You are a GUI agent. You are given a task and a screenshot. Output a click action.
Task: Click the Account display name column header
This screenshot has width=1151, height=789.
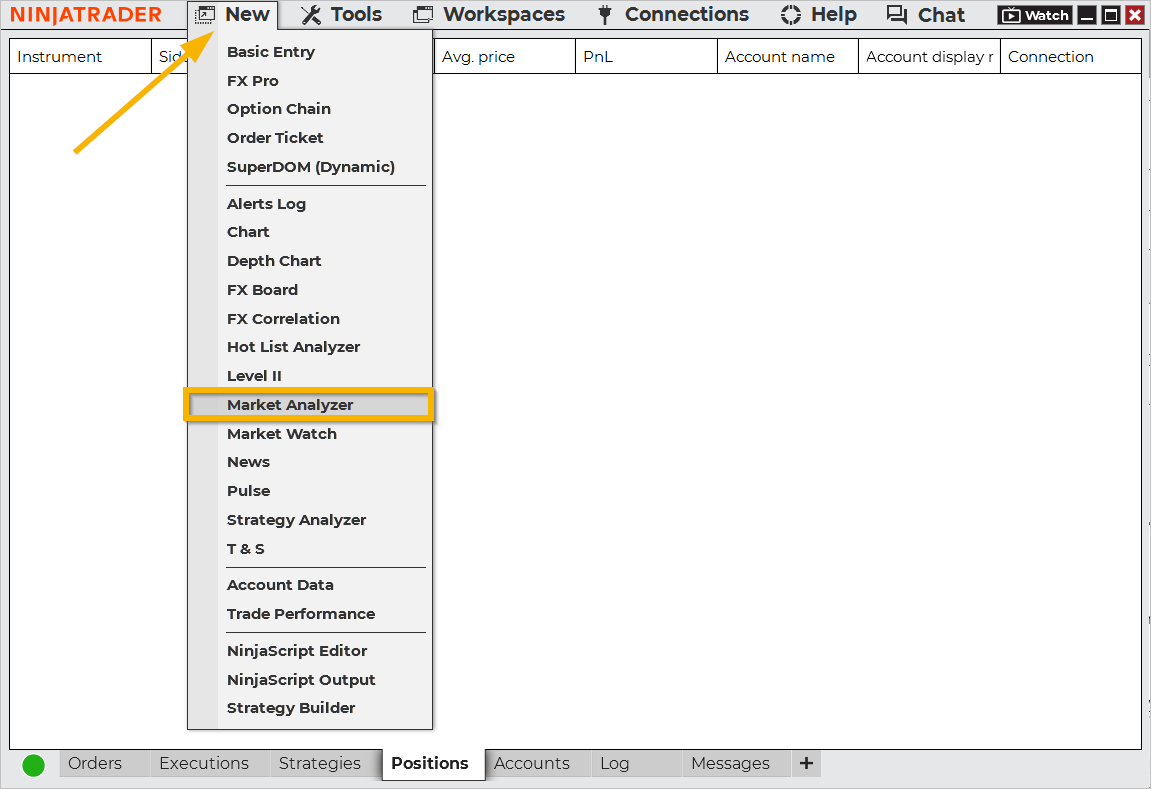point(929,57)
